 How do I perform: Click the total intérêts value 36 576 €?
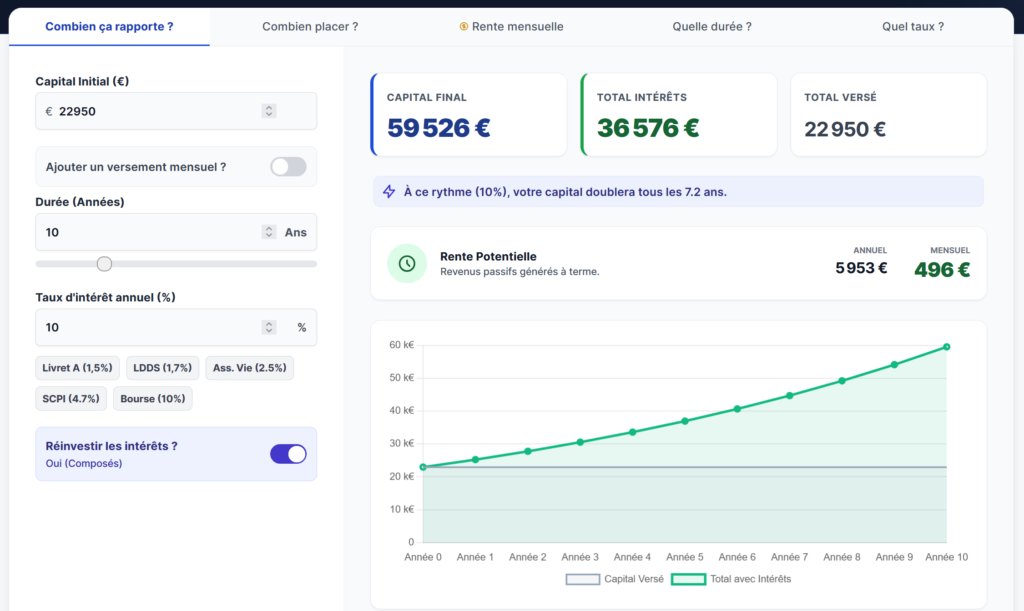[x=648, y=128]
